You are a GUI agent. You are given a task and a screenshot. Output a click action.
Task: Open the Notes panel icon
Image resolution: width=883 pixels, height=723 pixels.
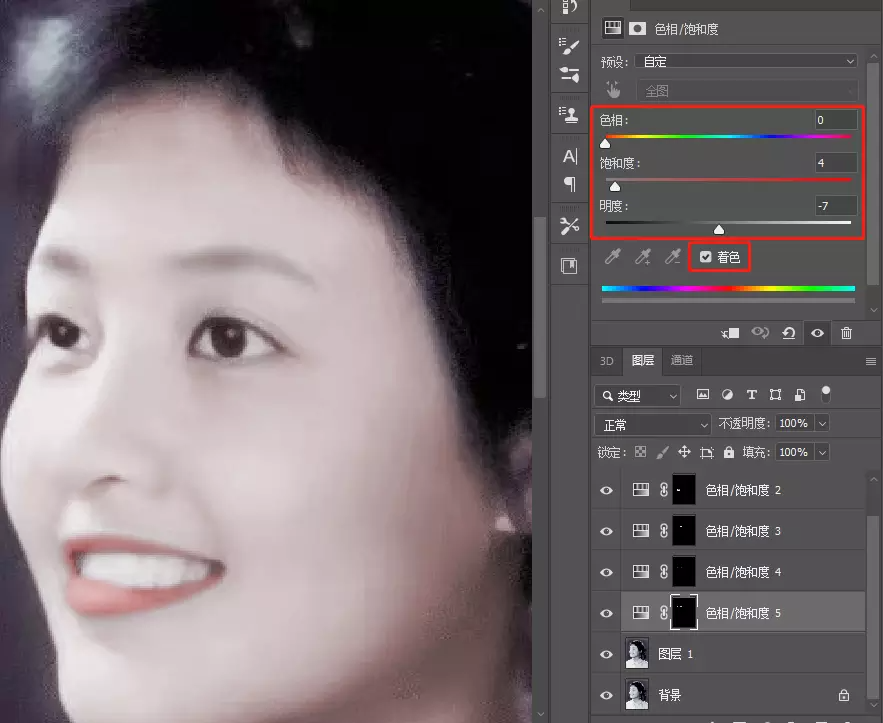(569, 266)
